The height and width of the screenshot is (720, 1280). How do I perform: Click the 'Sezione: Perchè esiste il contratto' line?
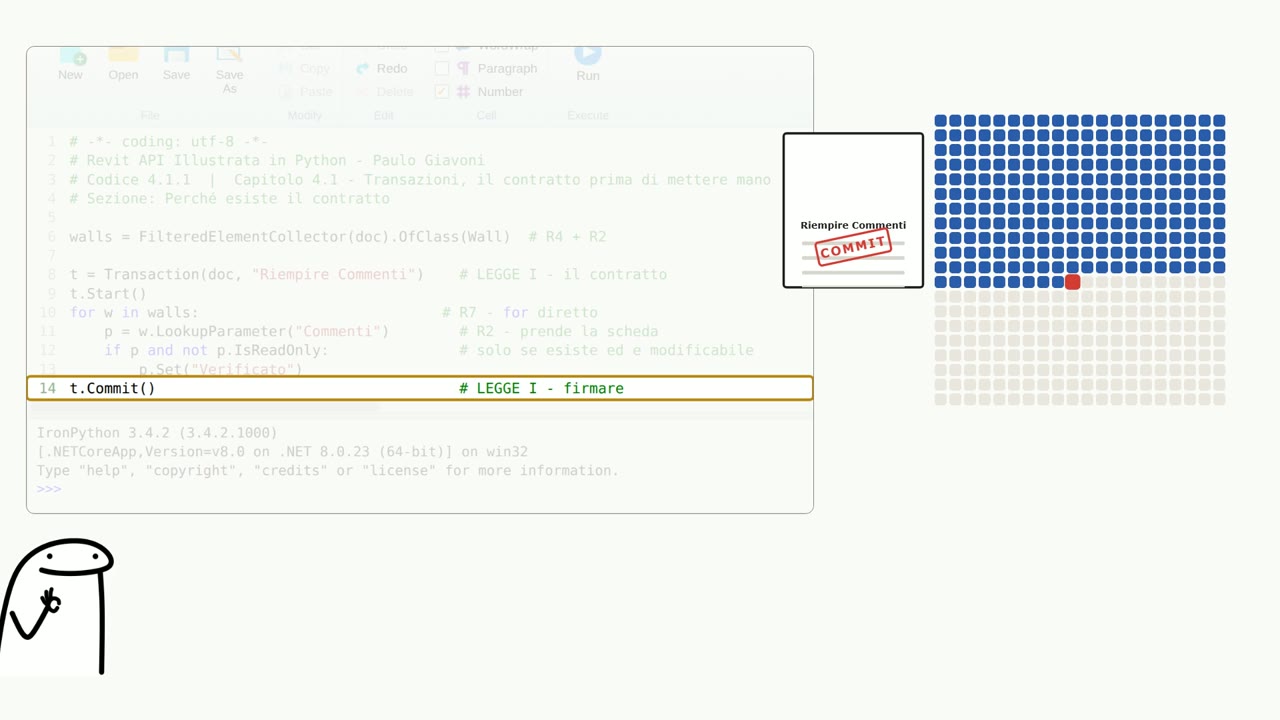point(230,198)
